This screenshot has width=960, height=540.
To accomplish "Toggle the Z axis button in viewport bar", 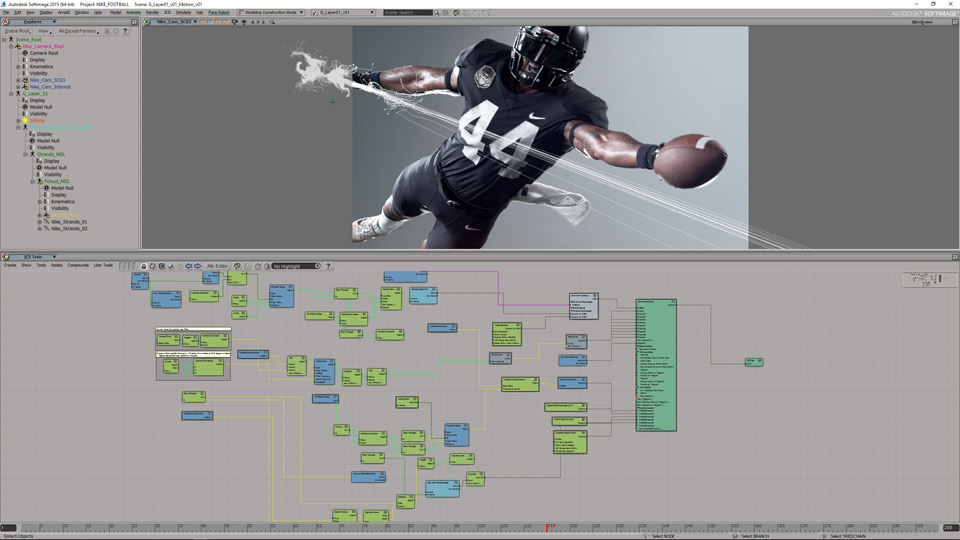I will (263, 22).
